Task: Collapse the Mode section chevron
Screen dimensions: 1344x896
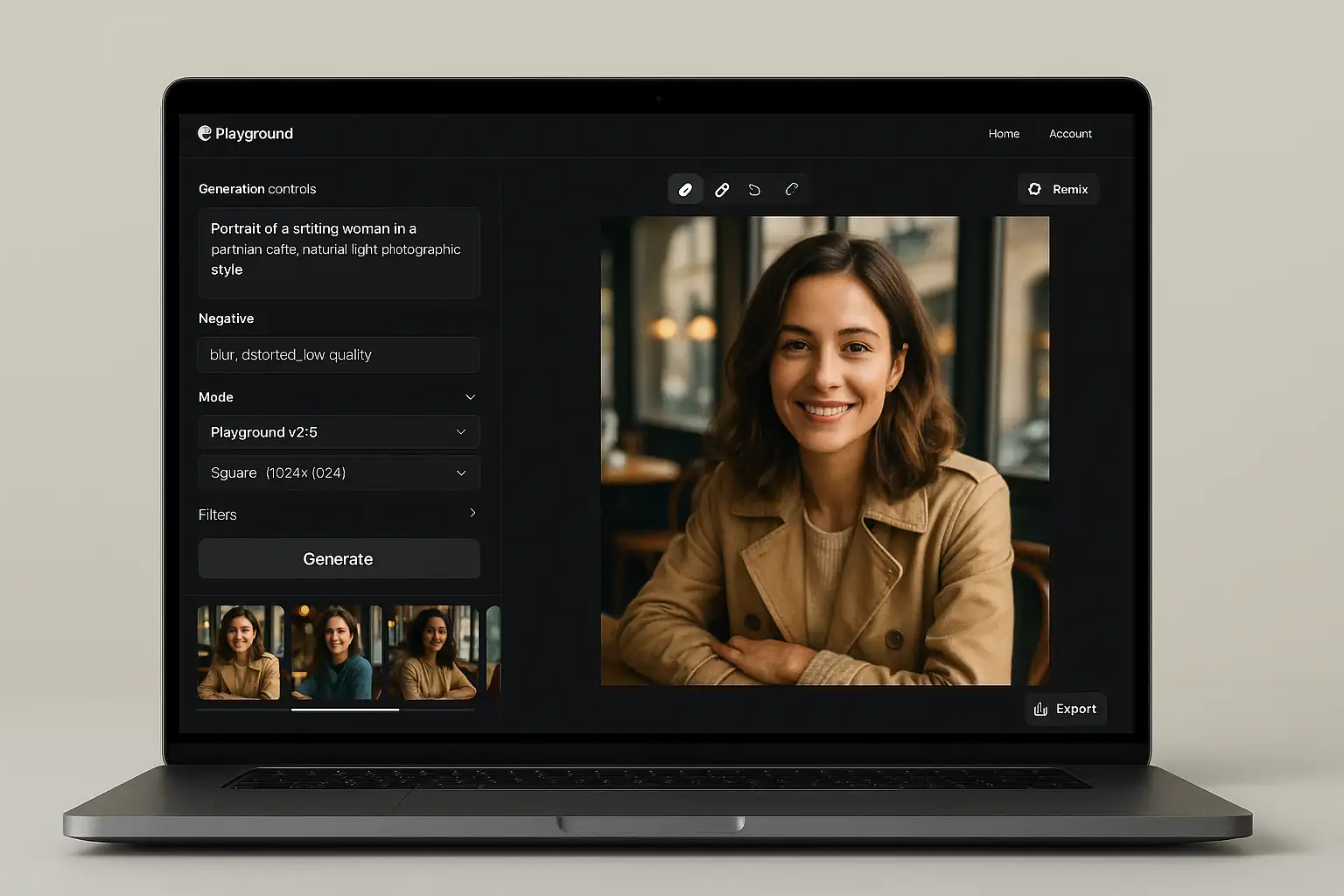Action: [470, 397]
